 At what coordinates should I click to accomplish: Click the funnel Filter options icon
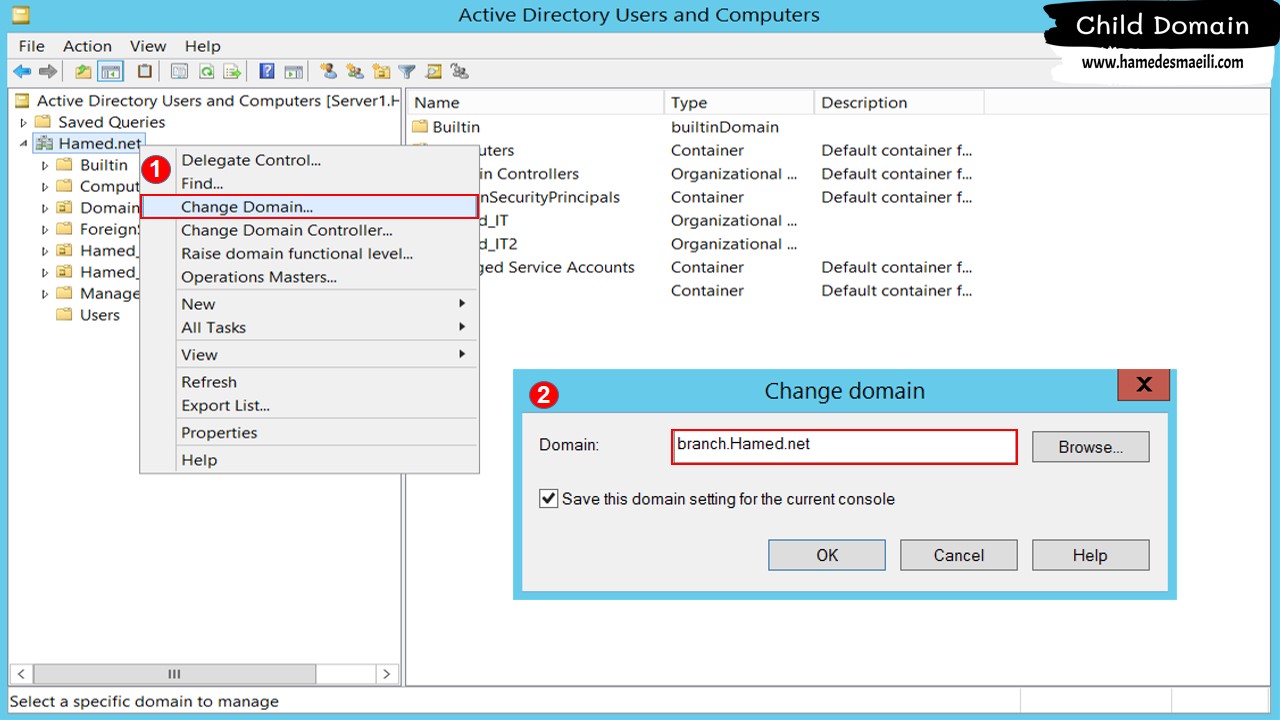(x=407, y=71)
